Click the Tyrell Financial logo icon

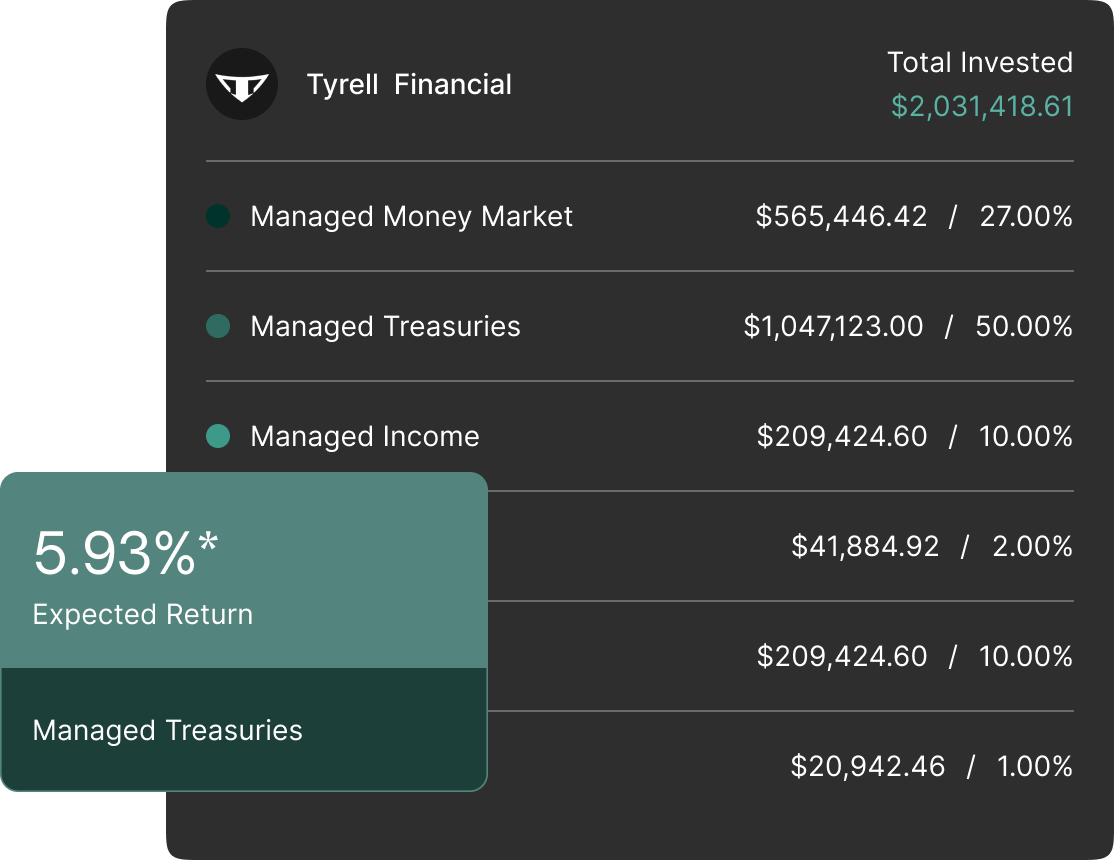(243, 84)
